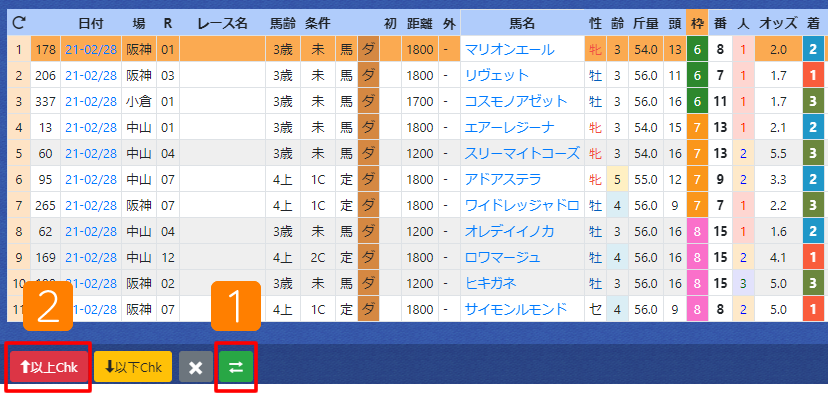The width and height of the screenshot is (828, 393).
Task: Sort by the レース名 column header
Action: (222, 23)
